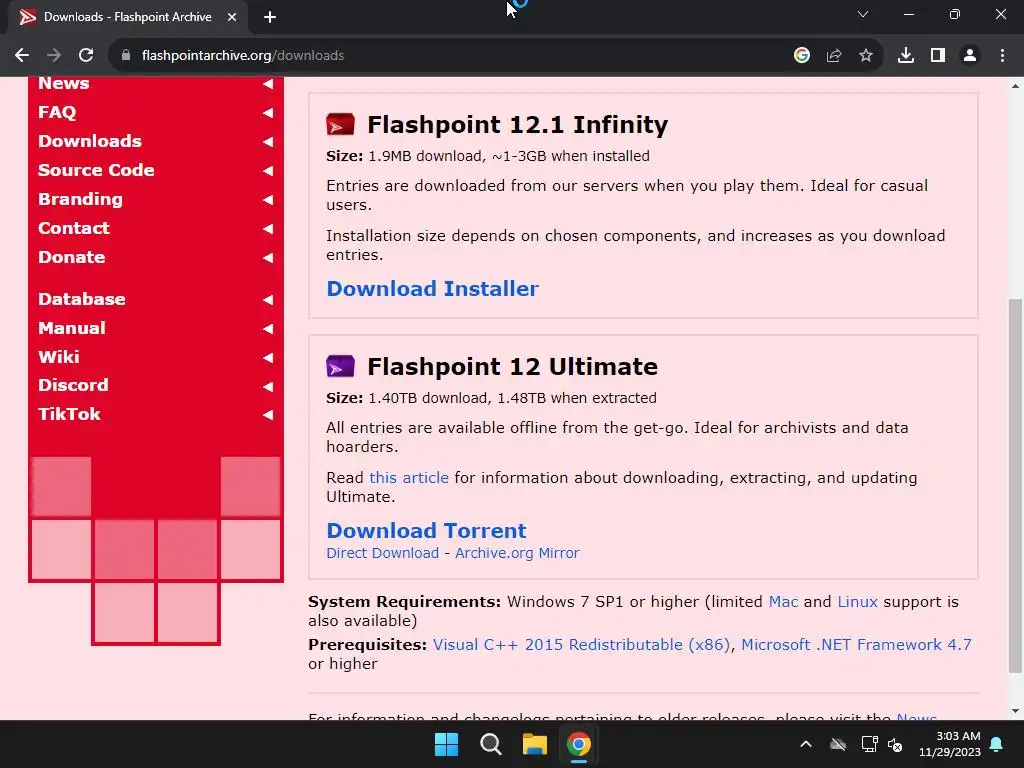
Task: Open the tab search chevron
Action: [863, 14]
